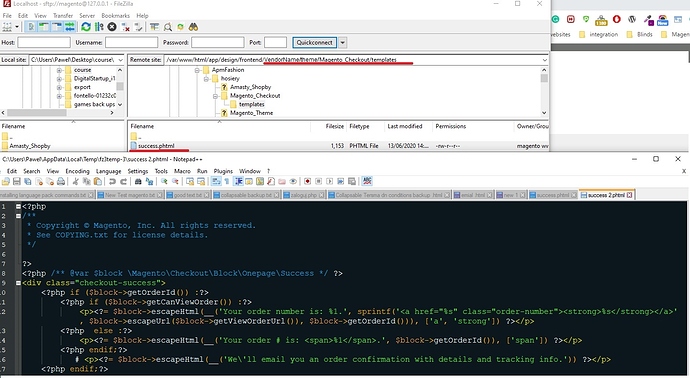690x378 pixels.
Task: Collapse the ApmFashion folder in remote tree
Action: pos(197,70)
